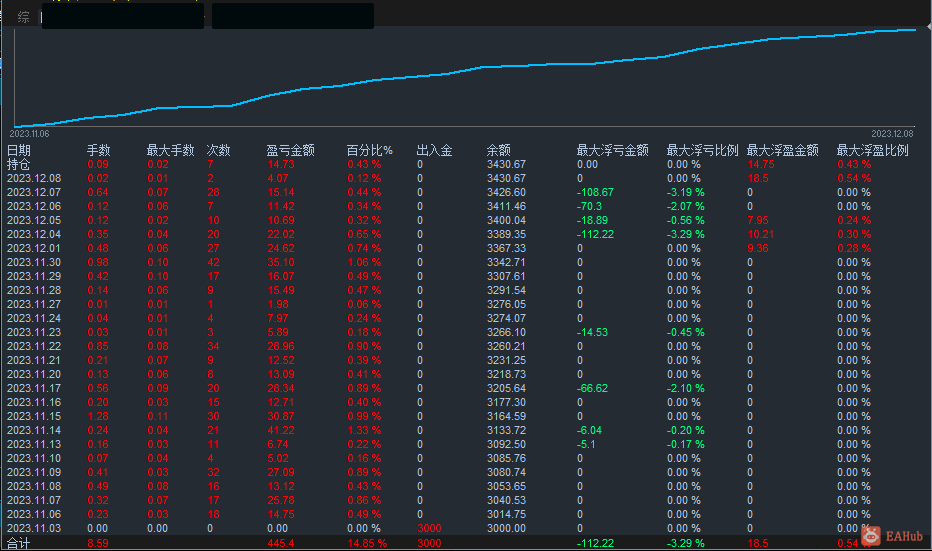Image resolution: width=932 pixels, height=551 pixels.
Task: Select the 2023.11.10 date row
Action: pos(34,458)
